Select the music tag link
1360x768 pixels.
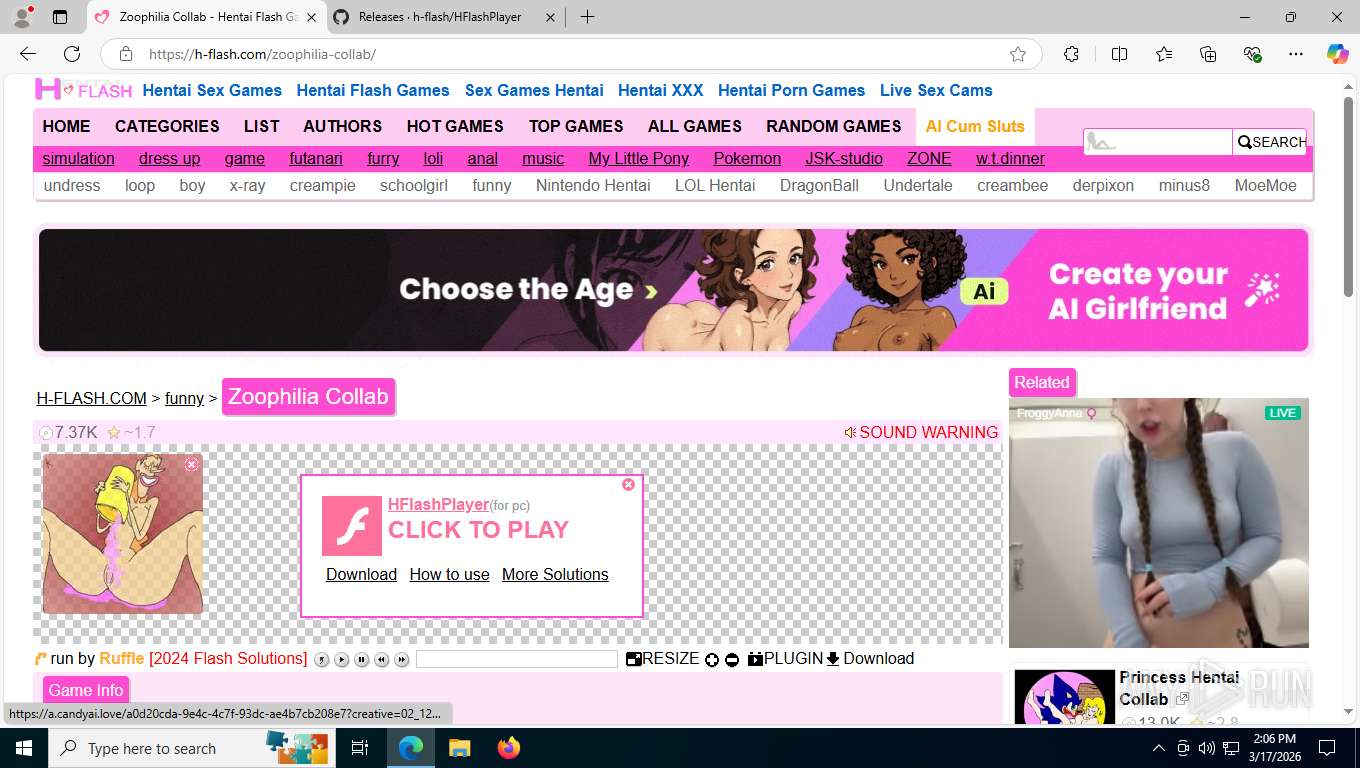pyautogui.click(x=543, y=158)
